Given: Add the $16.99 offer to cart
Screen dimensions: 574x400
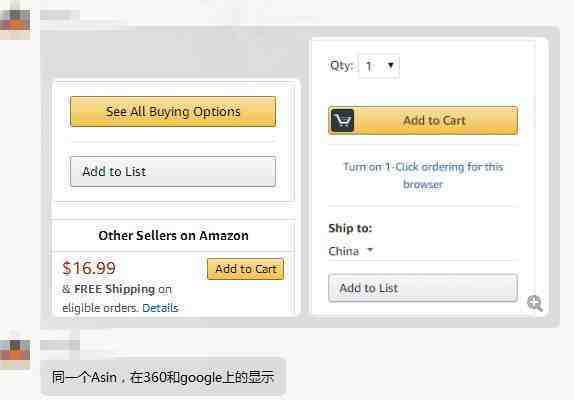Looking at the screenshot, I should coord(245,269).
